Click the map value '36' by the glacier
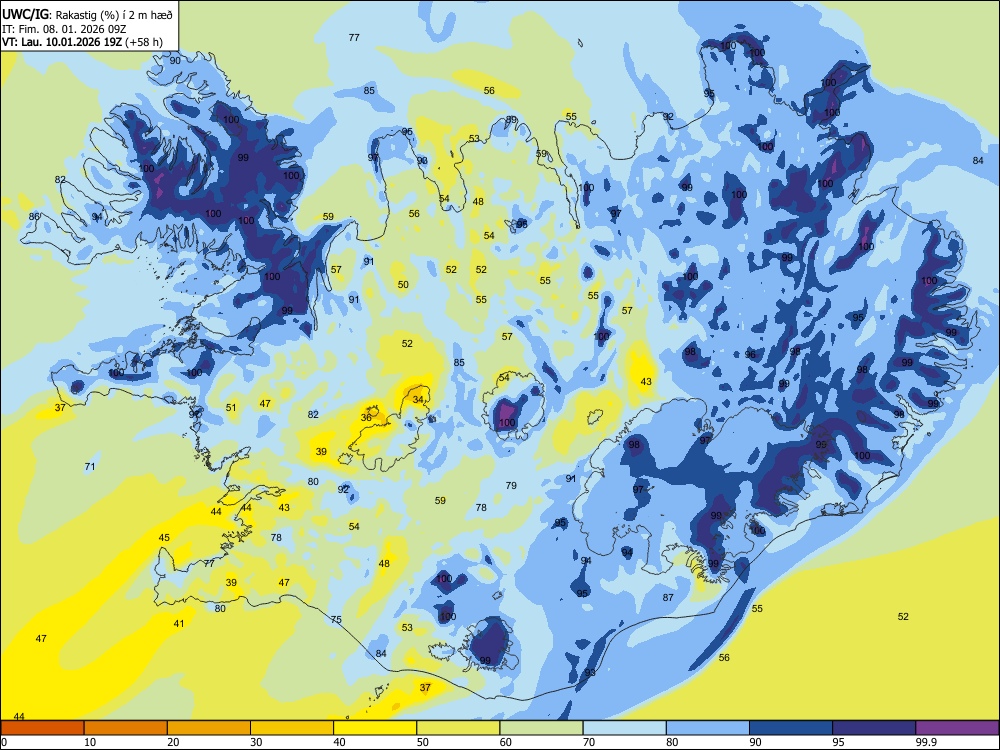The width and height of the screenshot is (1000, 750). coord(366,418)
